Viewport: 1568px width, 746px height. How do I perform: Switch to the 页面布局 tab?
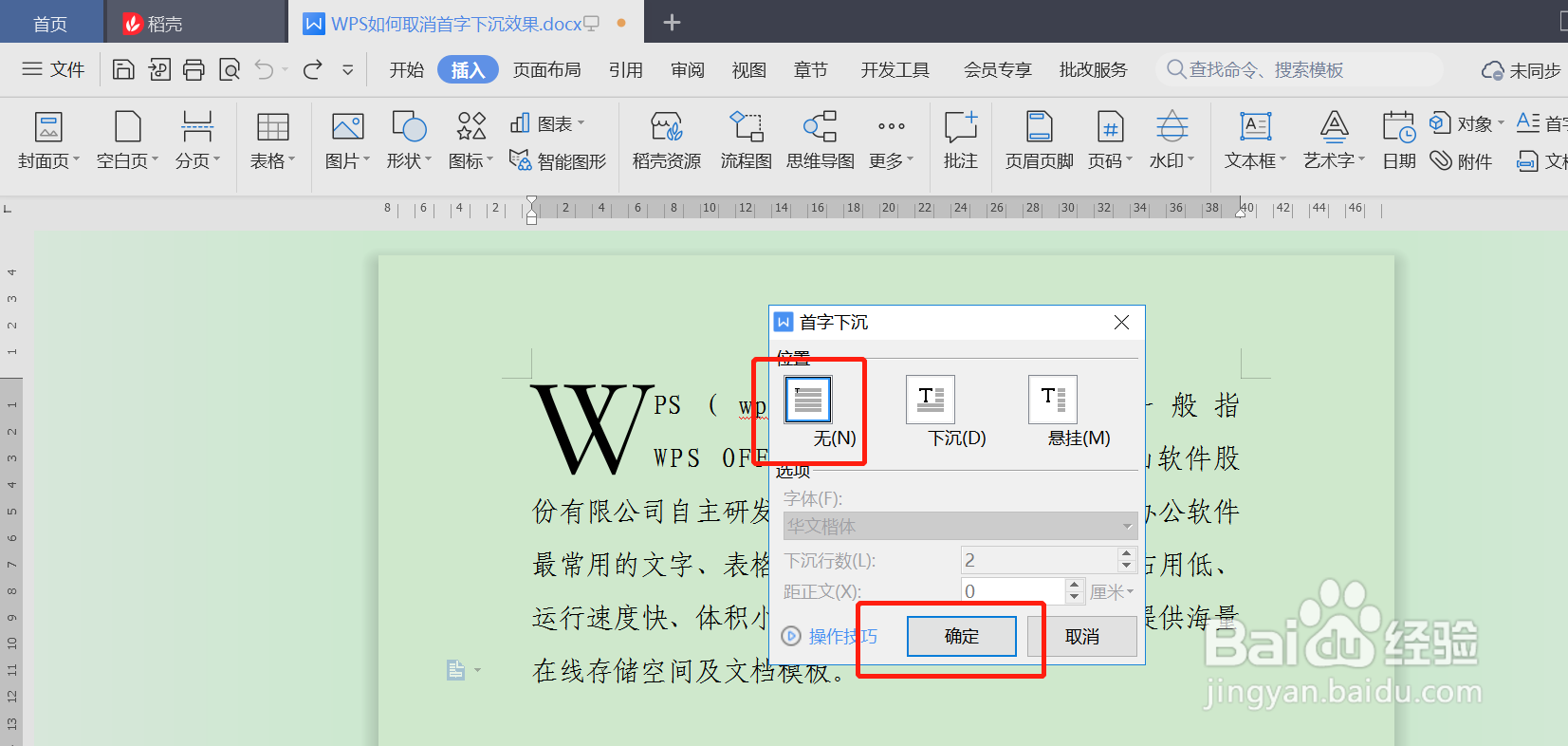pos(547,69)
